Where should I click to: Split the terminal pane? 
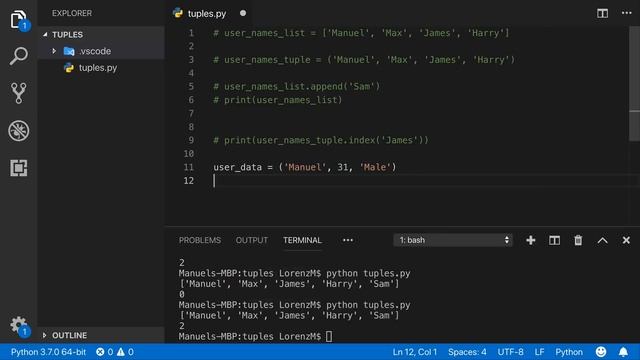(554, 240)
